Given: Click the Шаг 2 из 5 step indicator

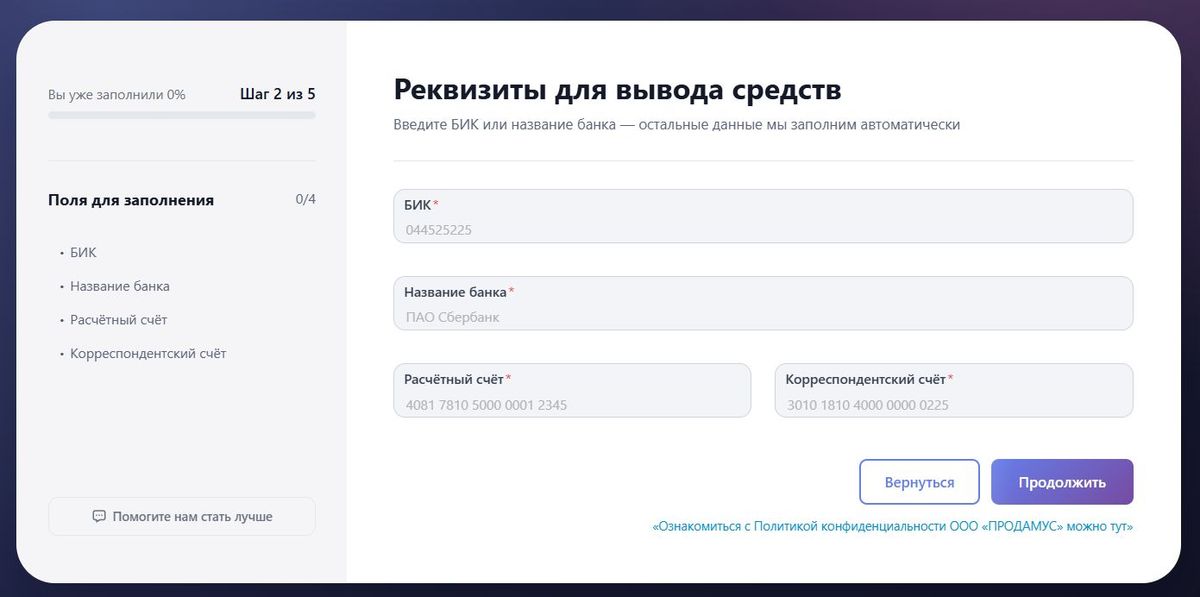Looking at the screenshot, I should [x=278, y=95].
